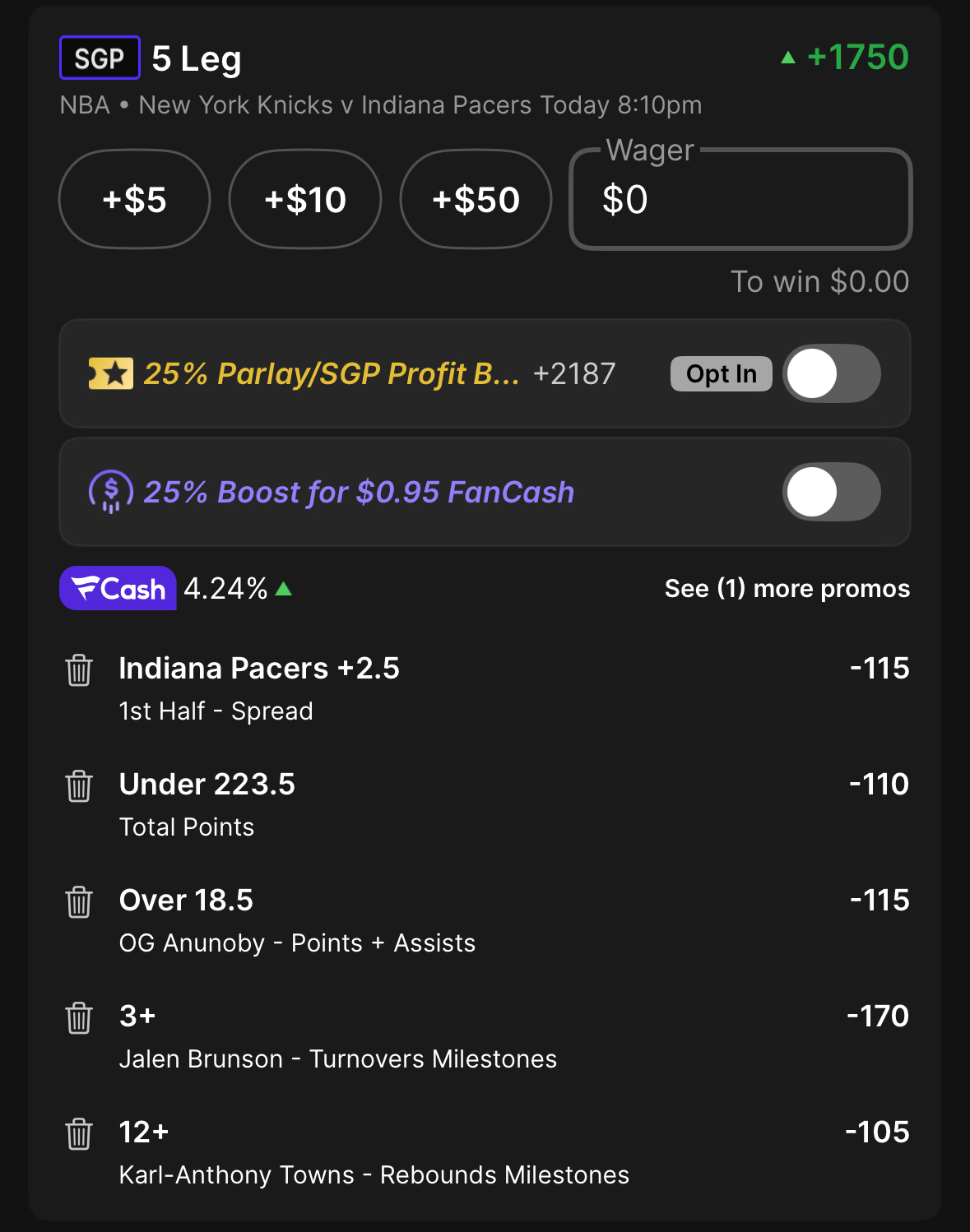
Task: Tap the purple FanCash boost dollar icon
Action: (x=110, y=492)
